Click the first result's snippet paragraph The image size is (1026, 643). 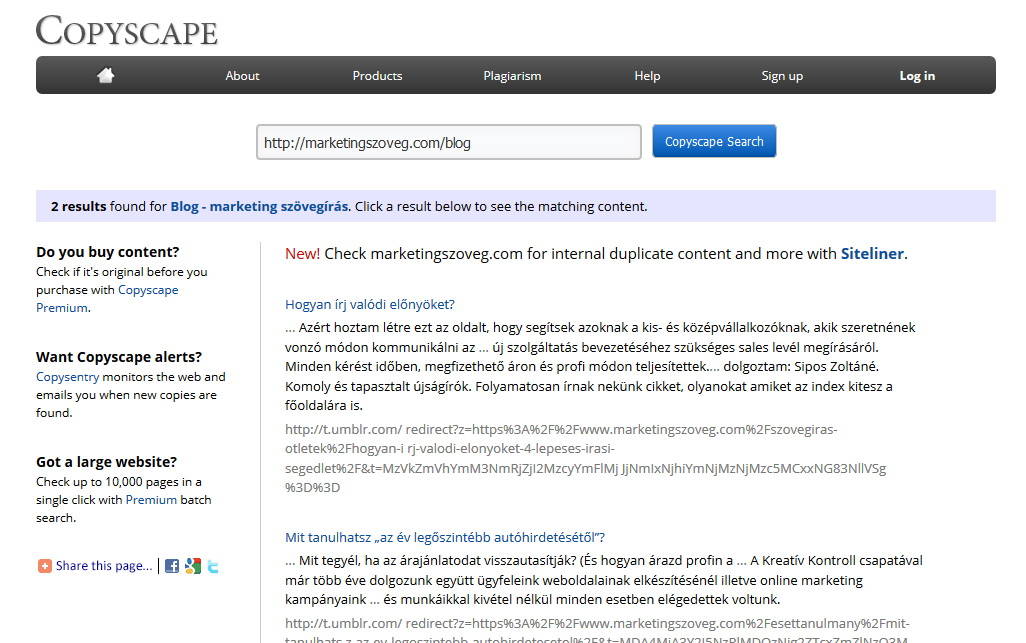pos(600,366)
